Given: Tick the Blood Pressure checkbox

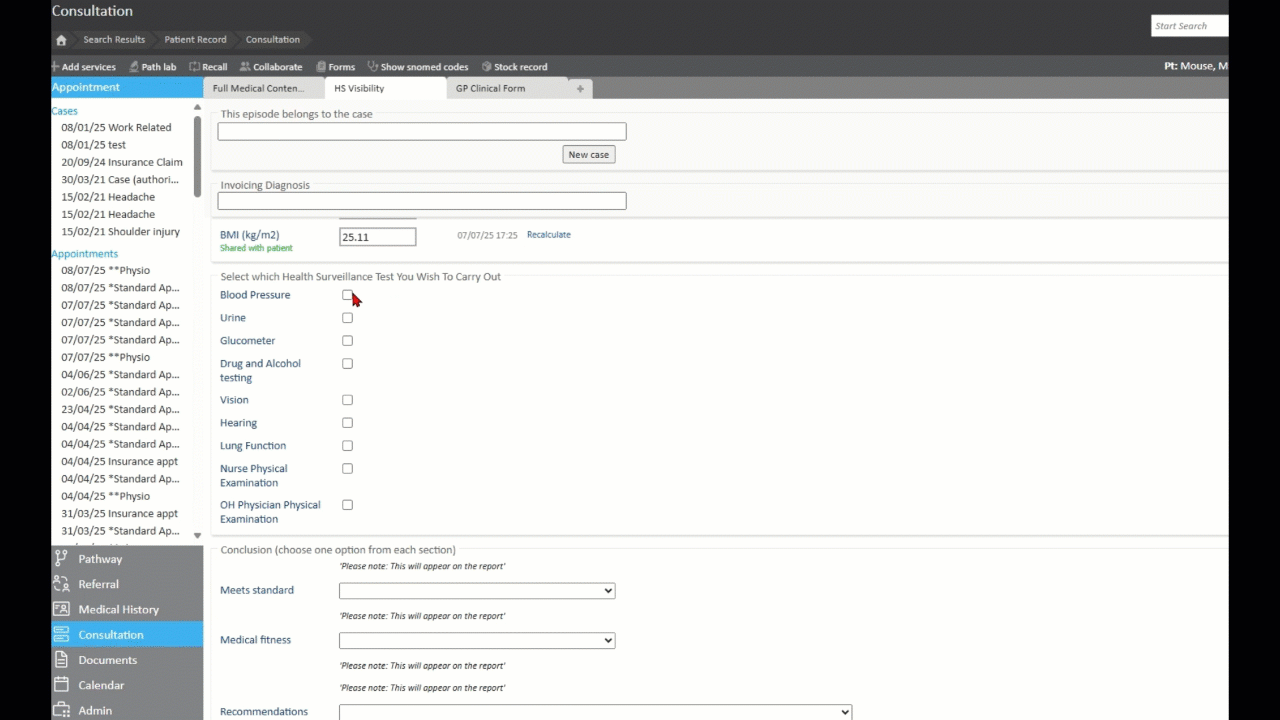Looking at the screenshot, I should (347, 295).
